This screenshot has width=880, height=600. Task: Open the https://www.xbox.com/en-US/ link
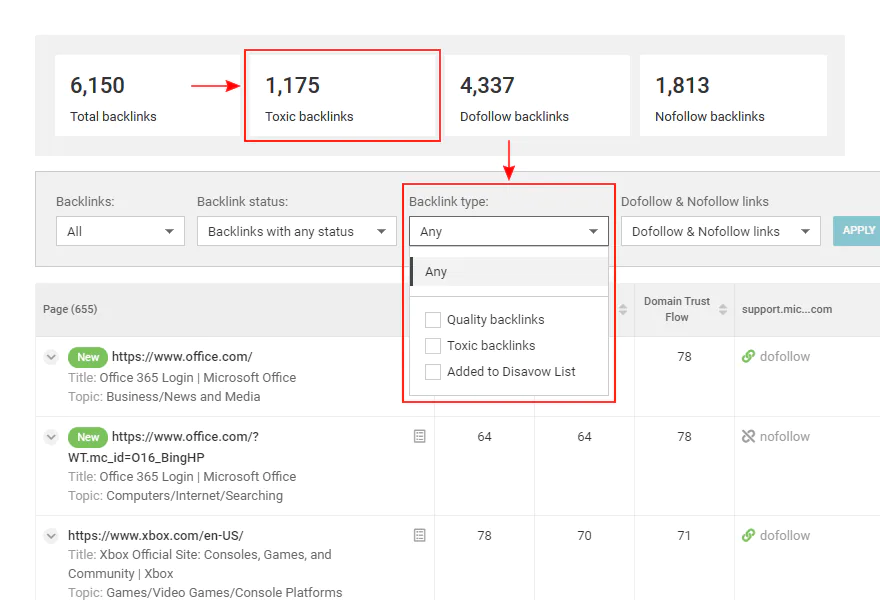coord(155,535)
